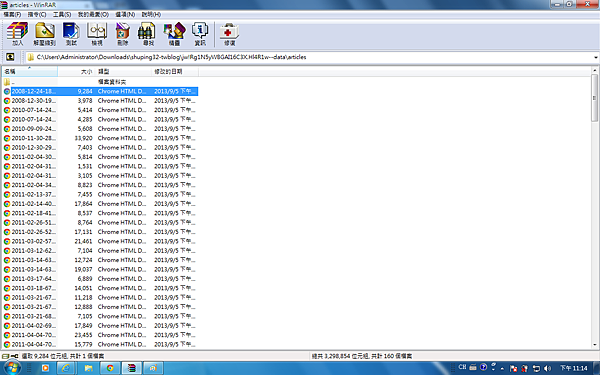Open the Options (選項) menu
Viewport: 600px width, 375px height.
(x=125, y=15)
